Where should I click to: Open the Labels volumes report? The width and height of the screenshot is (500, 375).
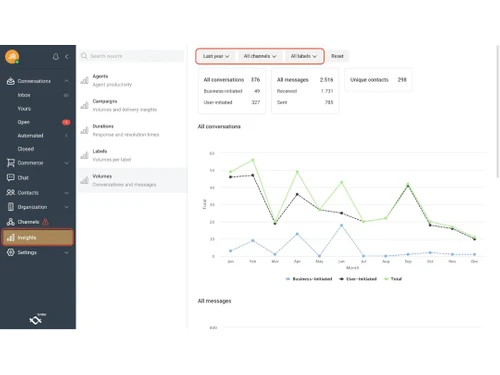(132, 156)
